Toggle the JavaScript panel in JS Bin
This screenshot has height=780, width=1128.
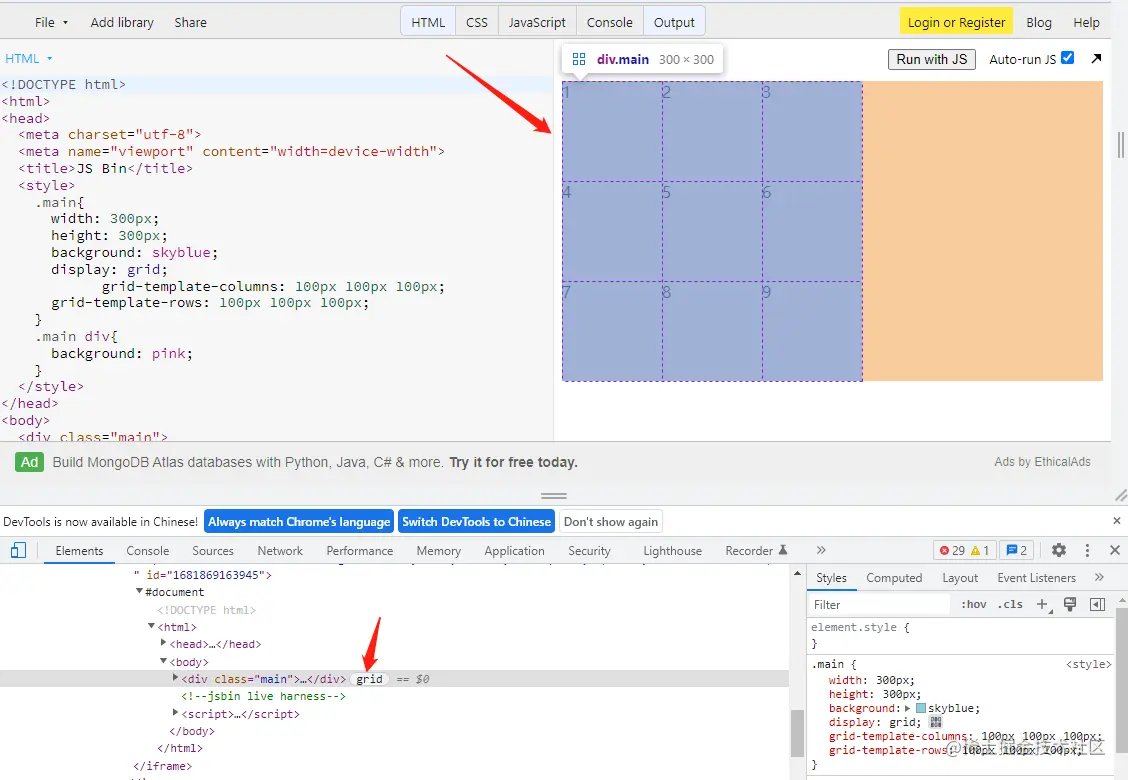click(537, 22)
